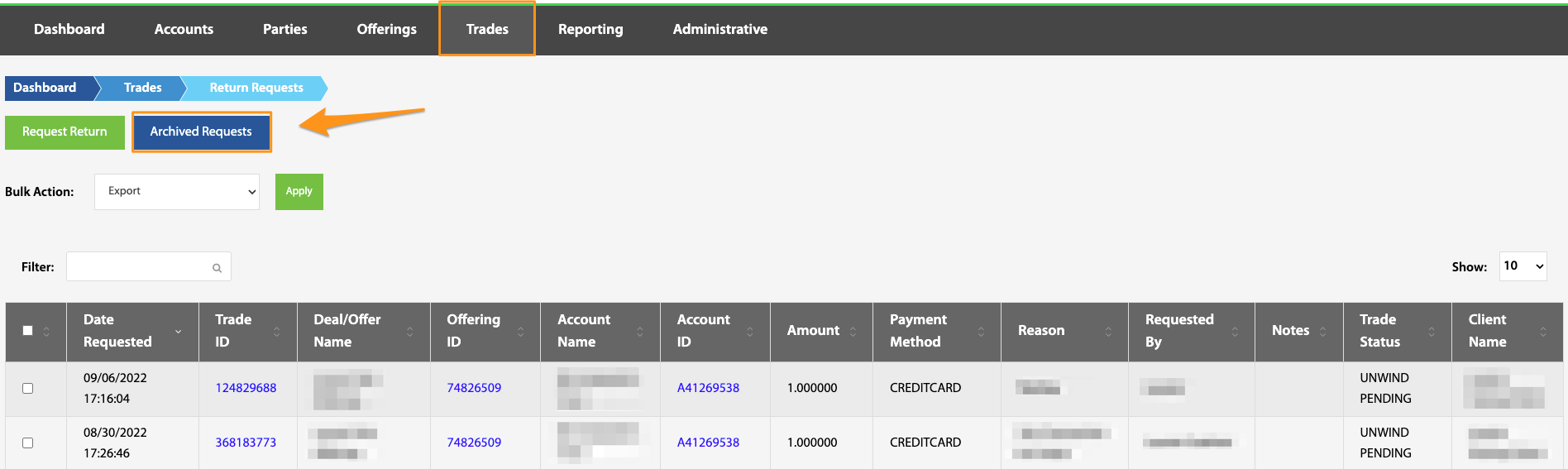Sort by Deal/Offer Name column arrows

tap(410, 331)
